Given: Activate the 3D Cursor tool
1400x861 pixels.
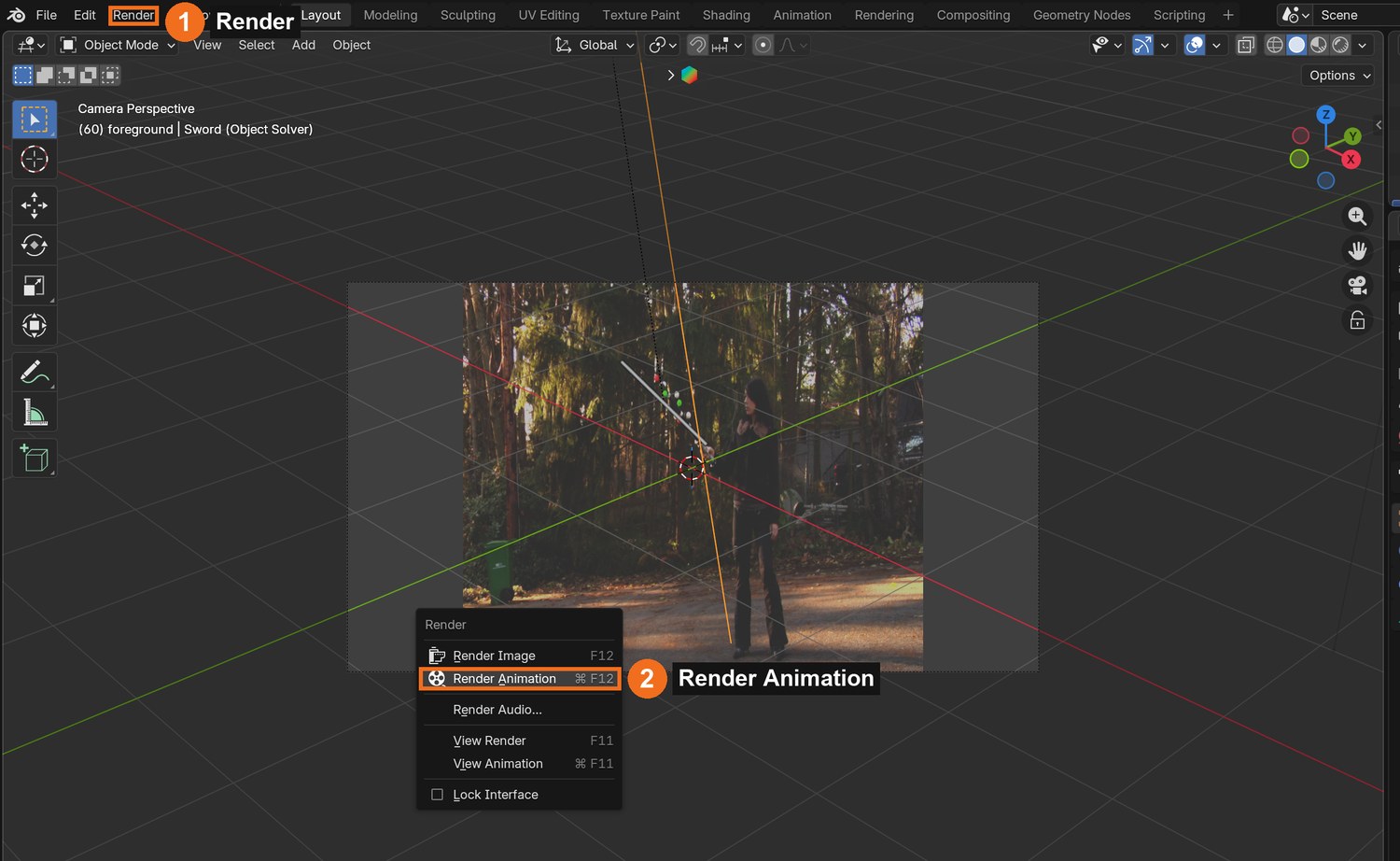Looking at the screenshot, I should pyautogui.click(x=35, y=160).
